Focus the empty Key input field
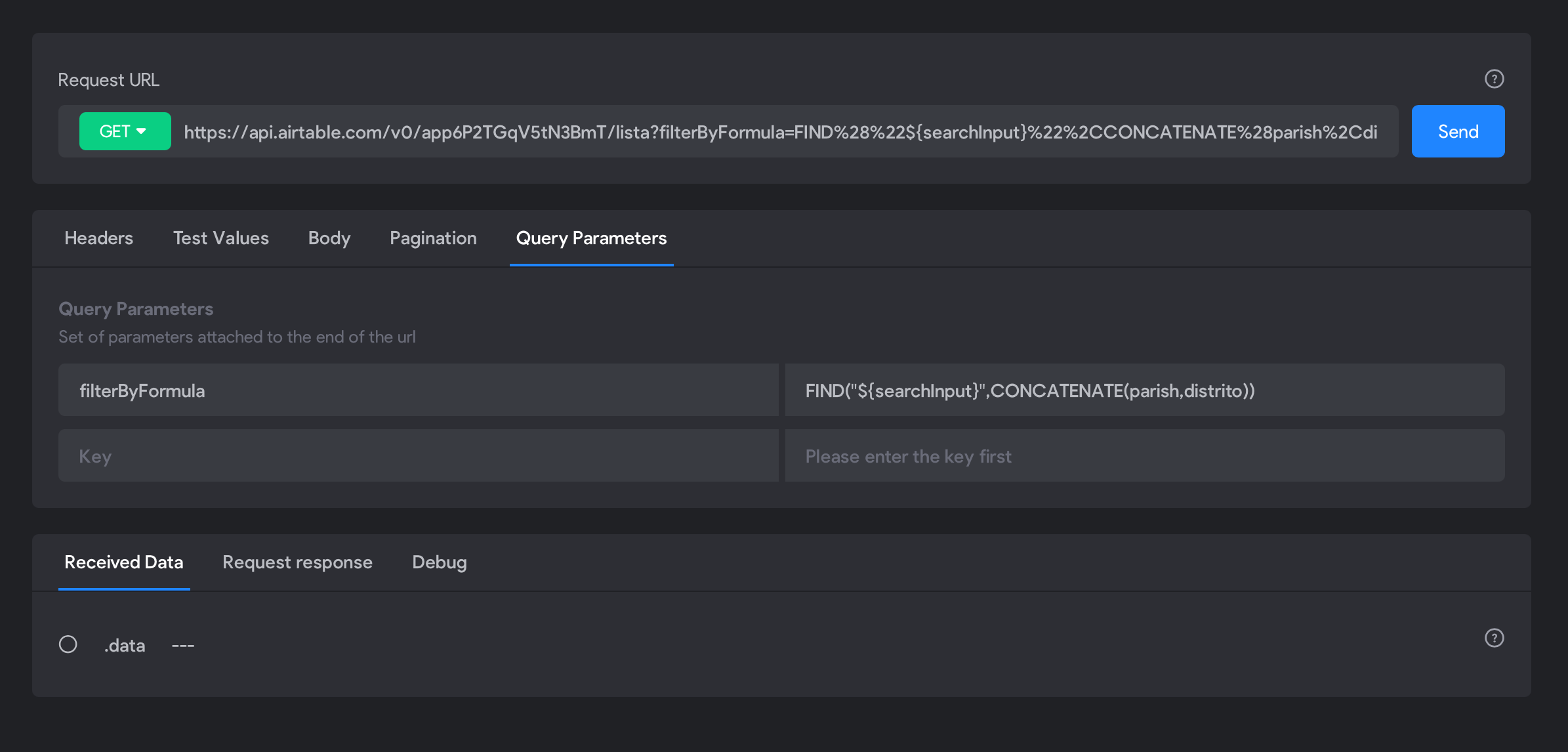Screen dimensions: 1568x752 [x=419, y=455]
